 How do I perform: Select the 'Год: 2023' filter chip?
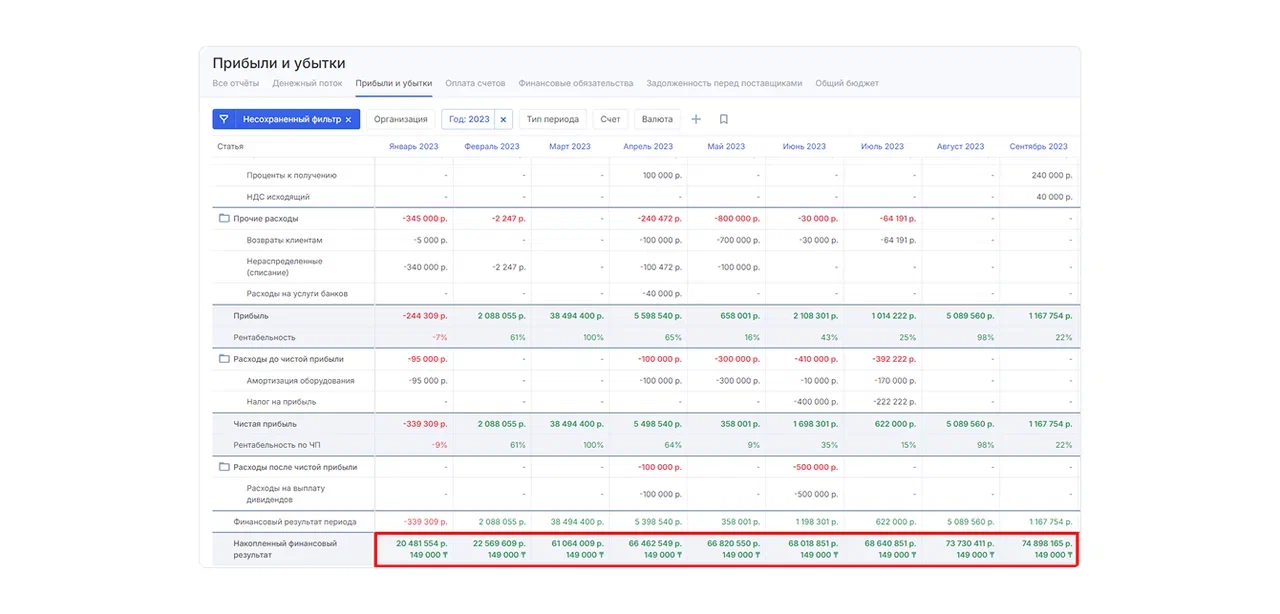click(469, 119)
